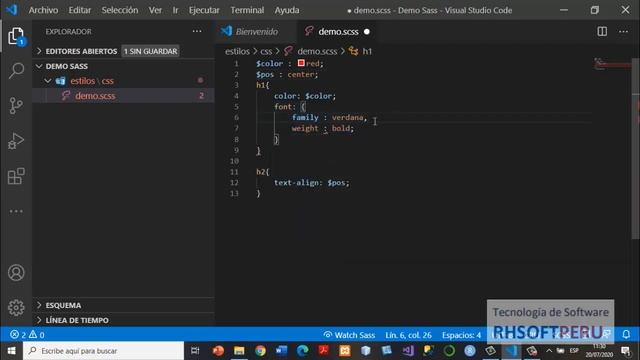Open the red color swatch picker
The width and height of the screenshot is (640, 360).
(301, 63)
